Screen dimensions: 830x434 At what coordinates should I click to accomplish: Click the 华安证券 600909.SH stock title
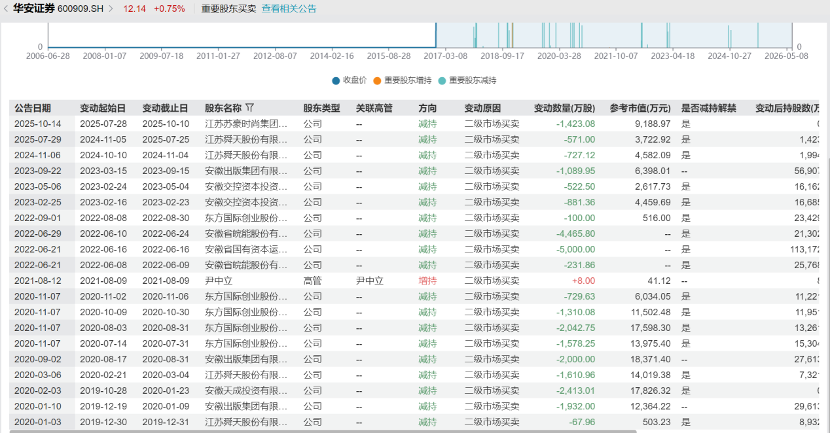[58, 9]
